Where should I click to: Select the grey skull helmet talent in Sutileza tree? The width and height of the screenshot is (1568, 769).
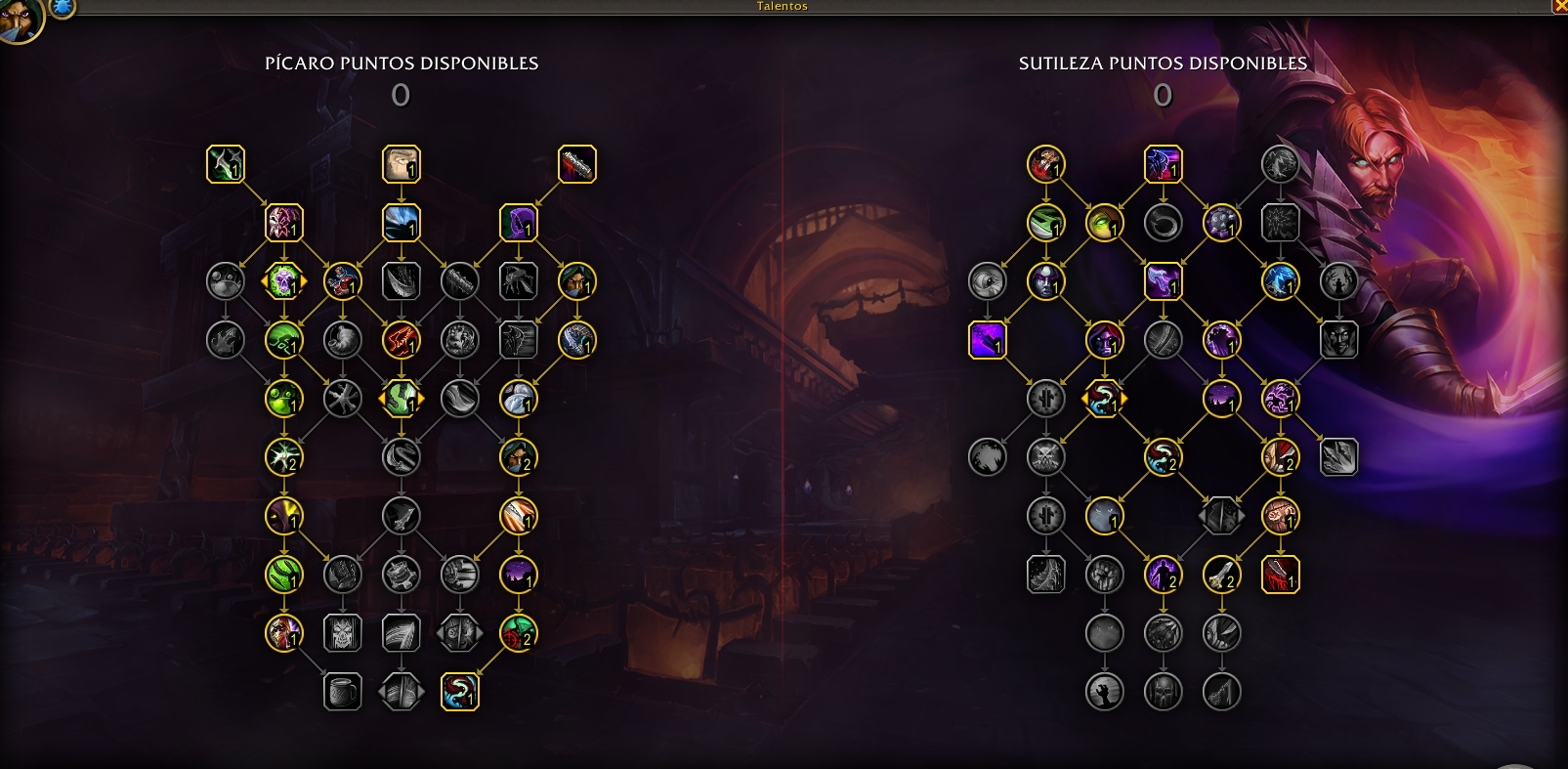pyautogui.click(x=1163, y=692)
